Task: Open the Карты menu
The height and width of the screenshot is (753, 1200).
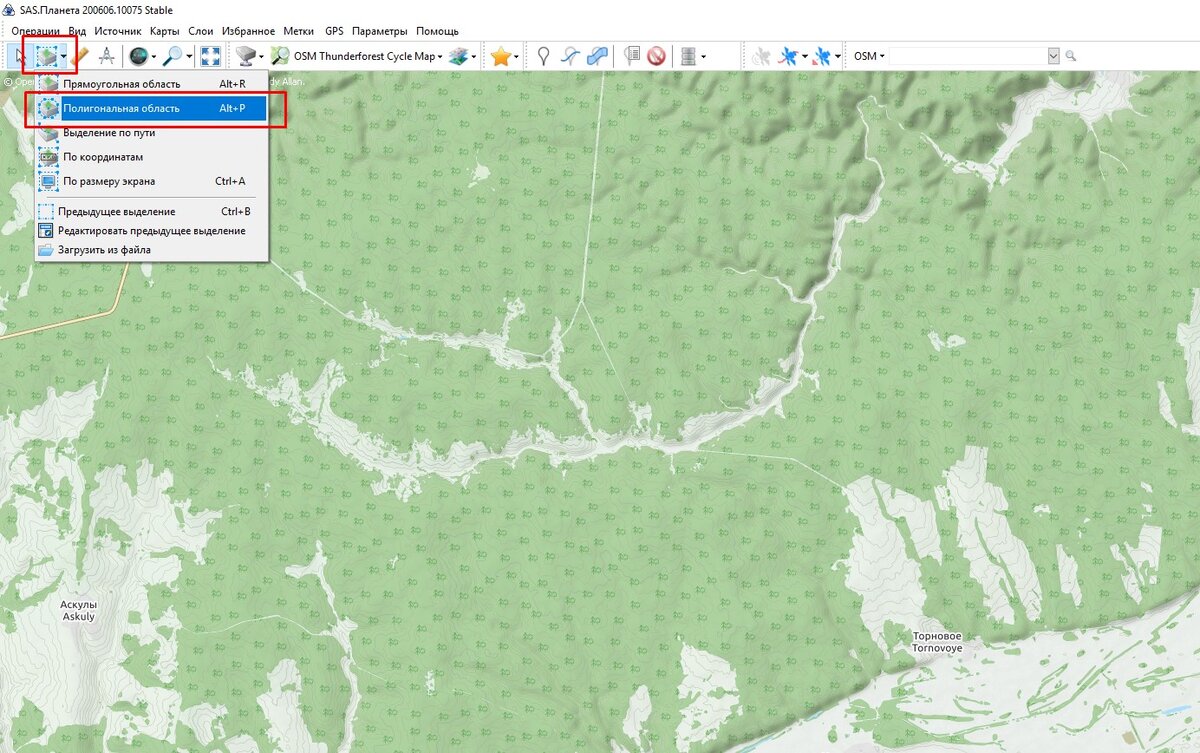Action: [165, 31]
